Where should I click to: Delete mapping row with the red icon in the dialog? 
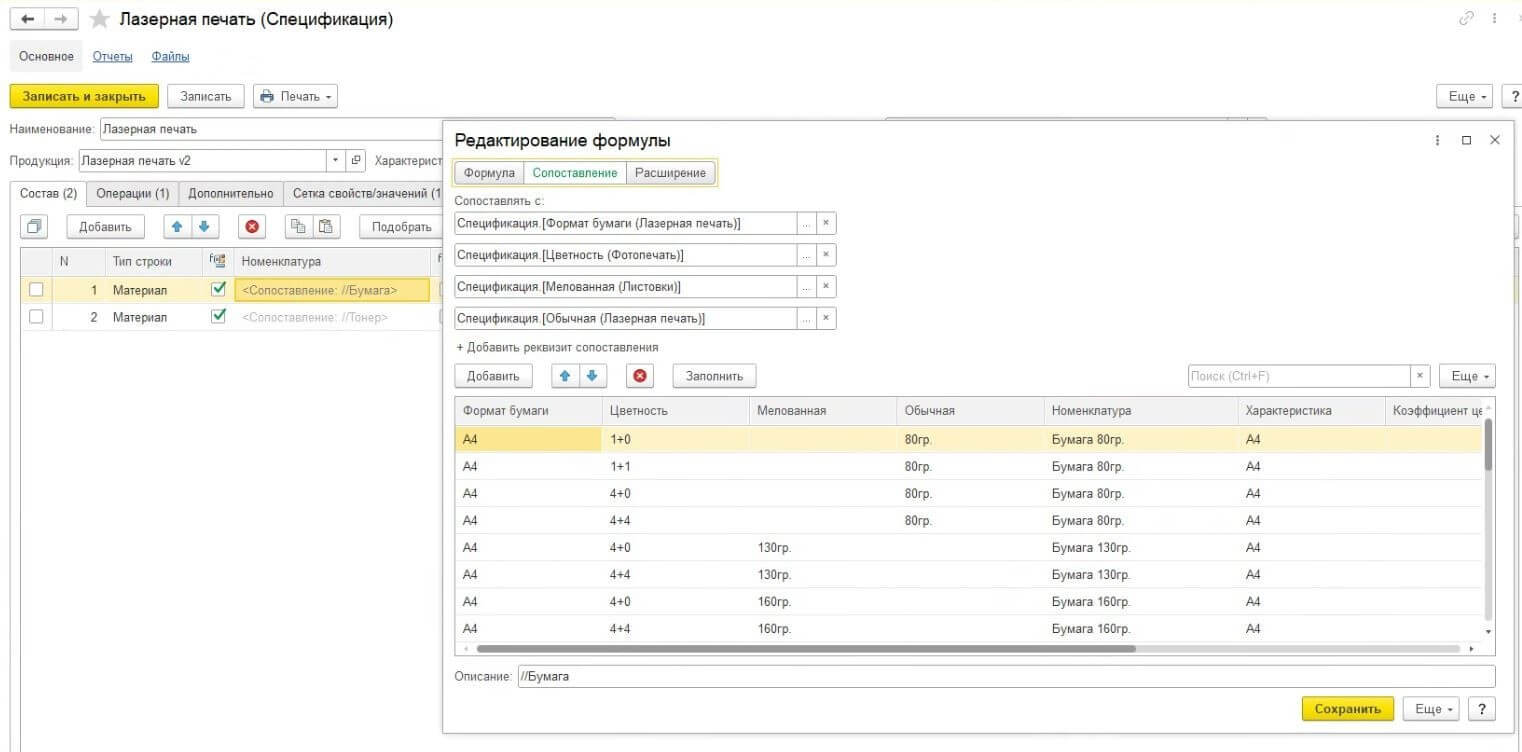[x=640, y=376]
